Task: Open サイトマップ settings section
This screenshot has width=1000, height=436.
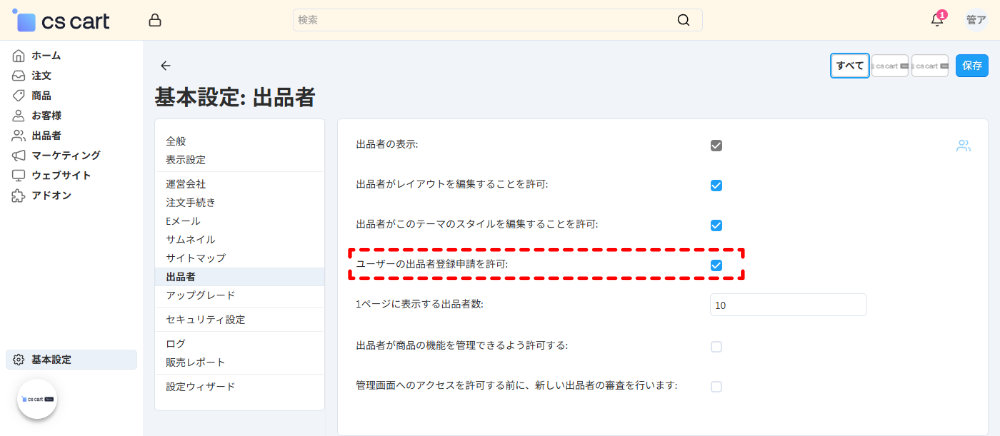Action: (x=196, y=258)
